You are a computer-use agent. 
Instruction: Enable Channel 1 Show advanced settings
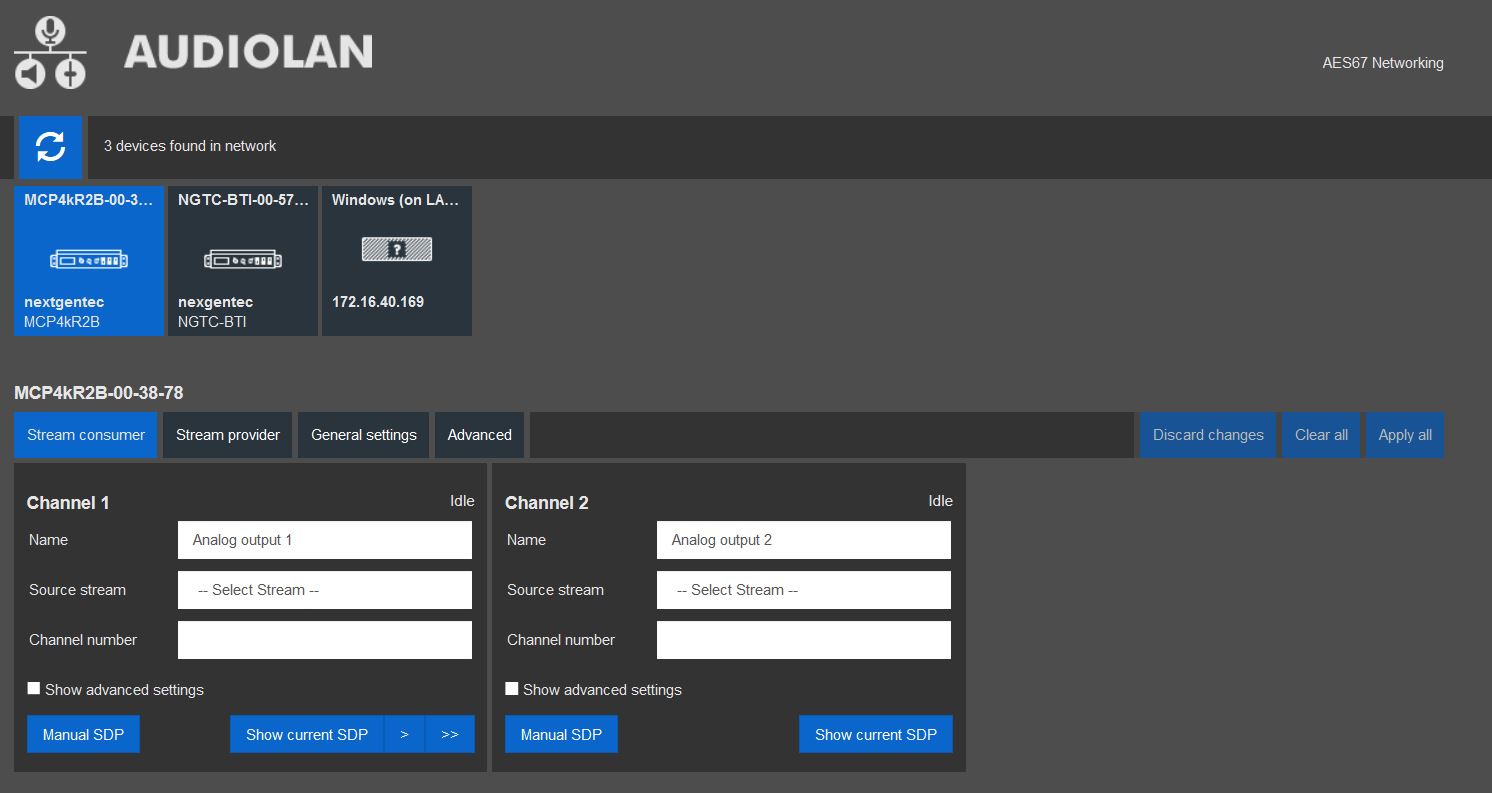pyautogui.click(x=34, y=689)
